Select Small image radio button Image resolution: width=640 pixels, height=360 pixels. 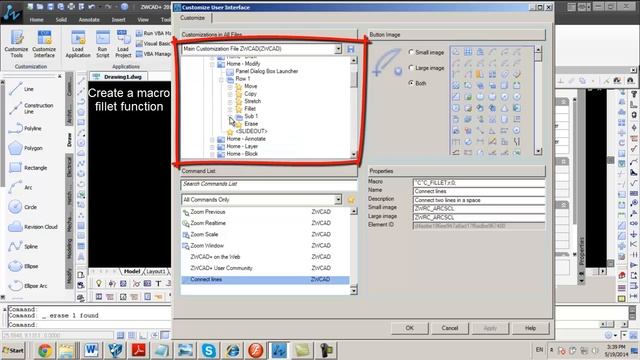[411, 52]
